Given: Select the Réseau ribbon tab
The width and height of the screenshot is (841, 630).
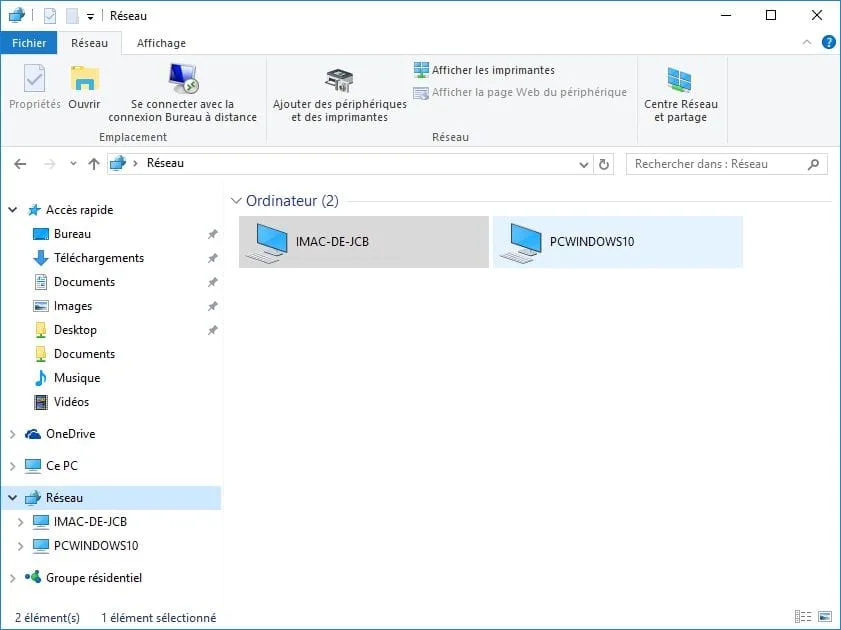Looking at the screenshot, I should pos(89,43).
